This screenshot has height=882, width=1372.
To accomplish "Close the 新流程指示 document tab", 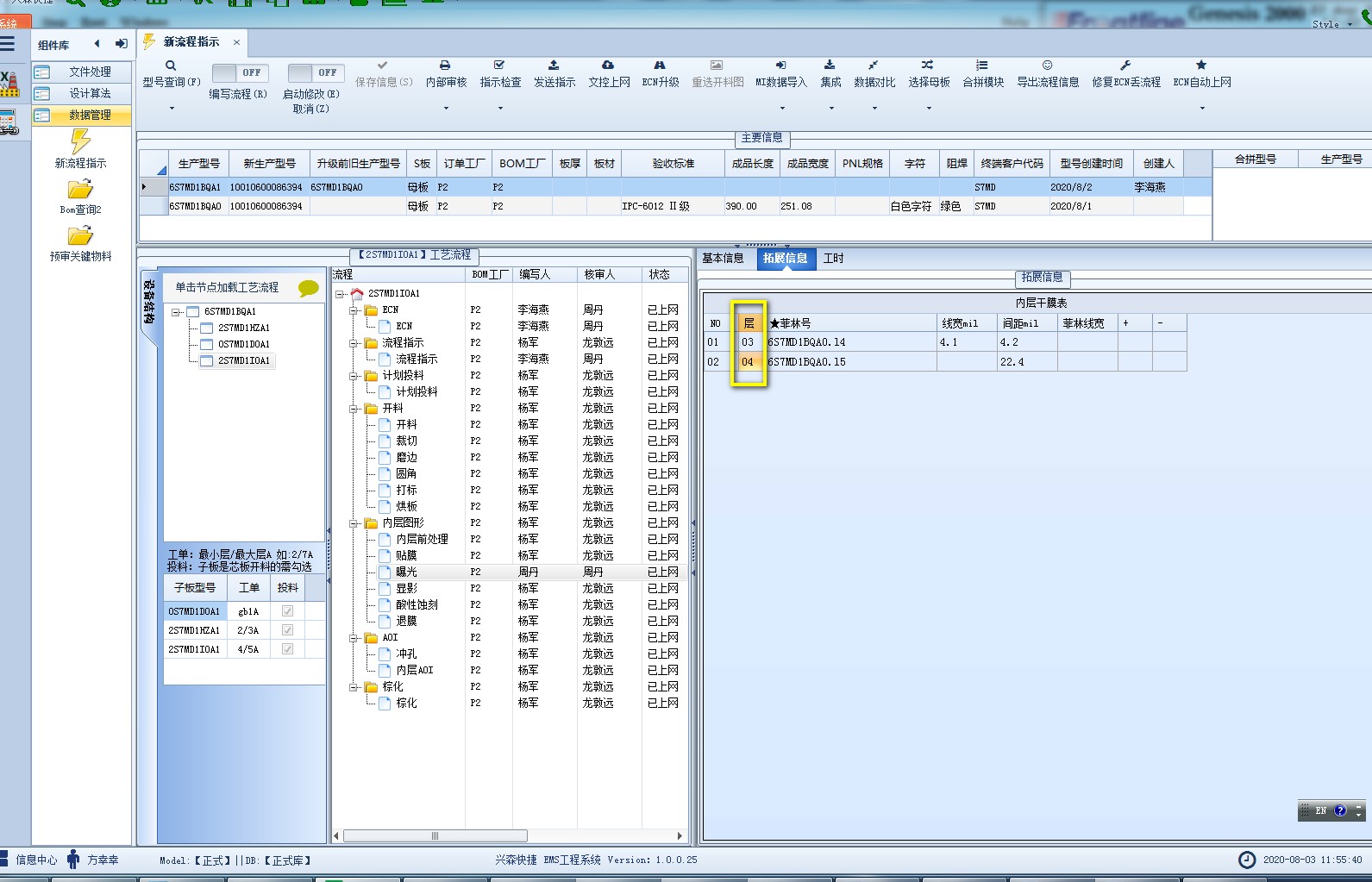I will (x=236, y=42).
